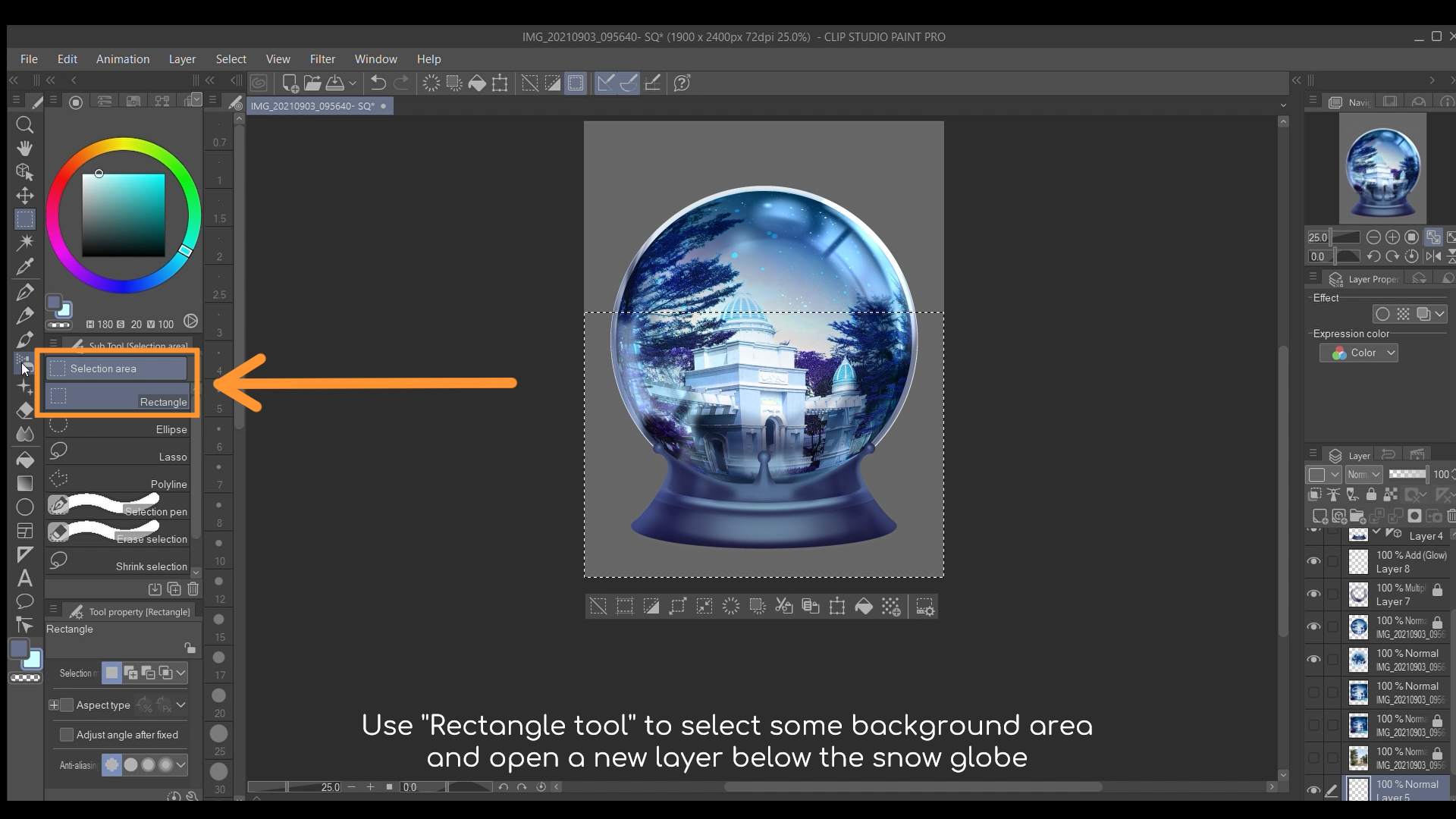Click the layer opacity slider

pos(1407,475)
